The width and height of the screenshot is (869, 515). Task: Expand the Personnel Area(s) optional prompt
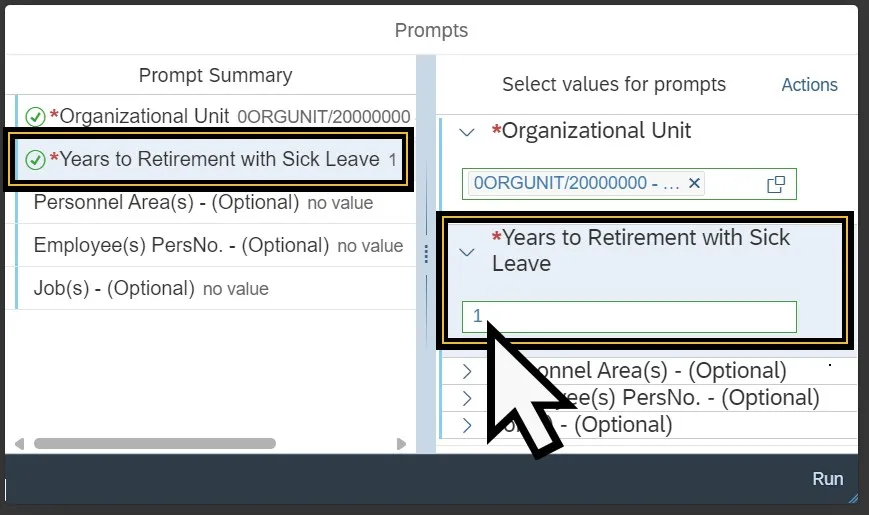coord(466,371)
